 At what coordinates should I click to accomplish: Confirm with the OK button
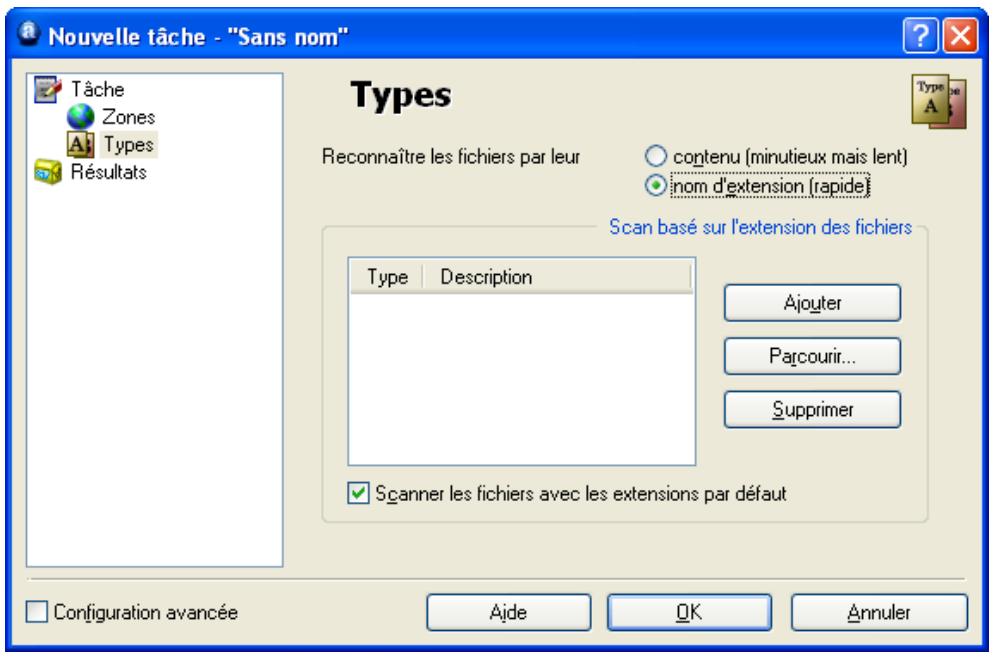(689, 613)
